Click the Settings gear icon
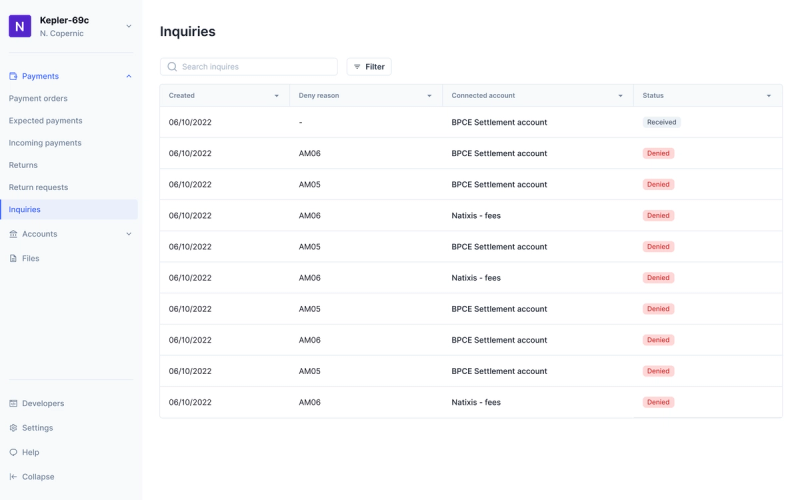This screenshot has height=500, width=800. pos(13,428)
